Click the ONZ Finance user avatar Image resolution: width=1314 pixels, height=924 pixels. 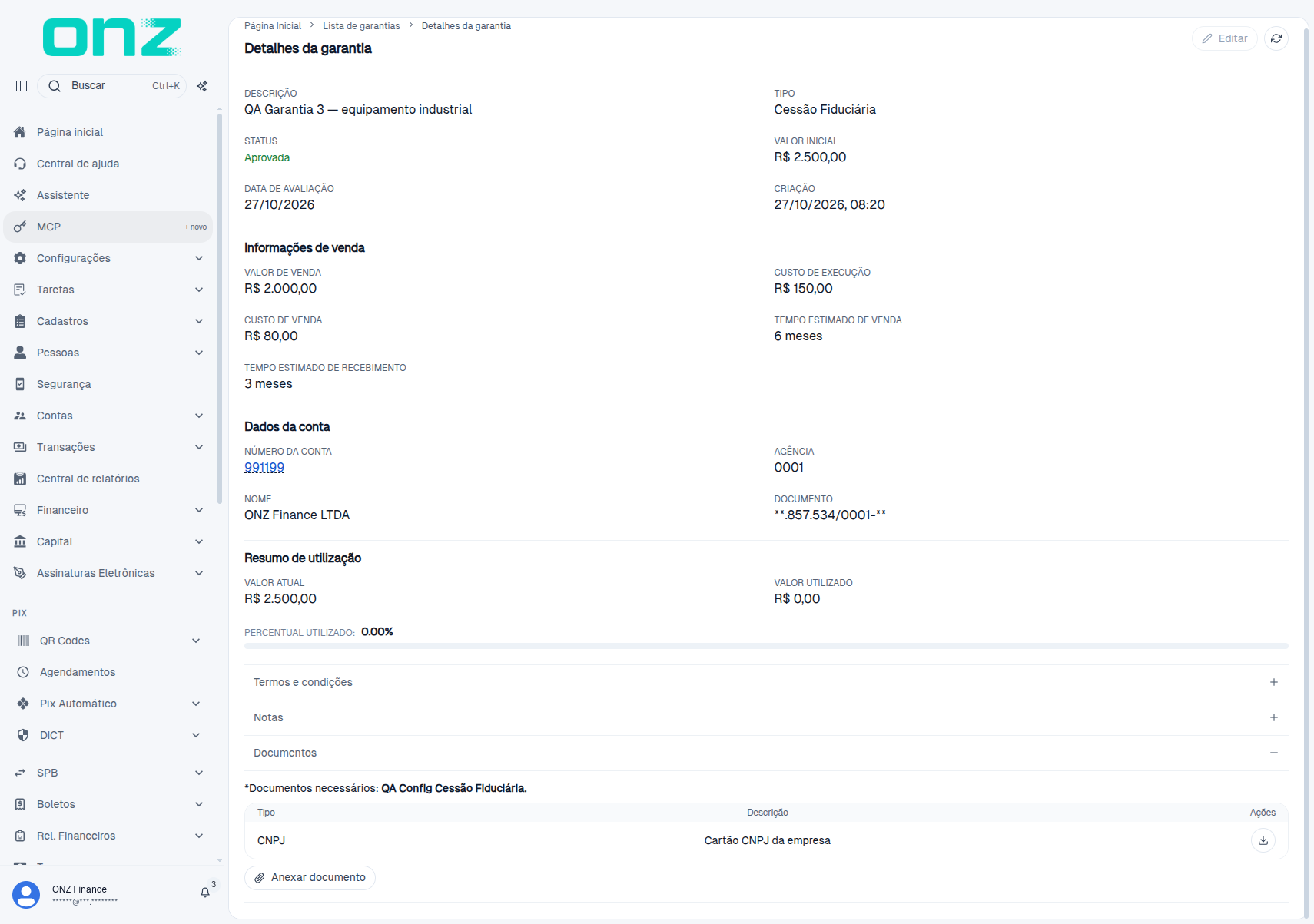(26, 895)
